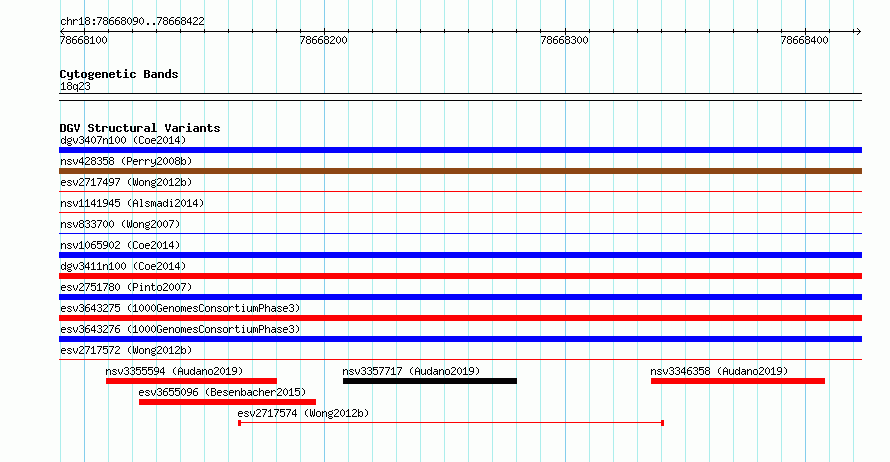Click the nsv1141945 (Alsmadi2014) label
Screen dimensions: 890x462
tap(132, 203)
